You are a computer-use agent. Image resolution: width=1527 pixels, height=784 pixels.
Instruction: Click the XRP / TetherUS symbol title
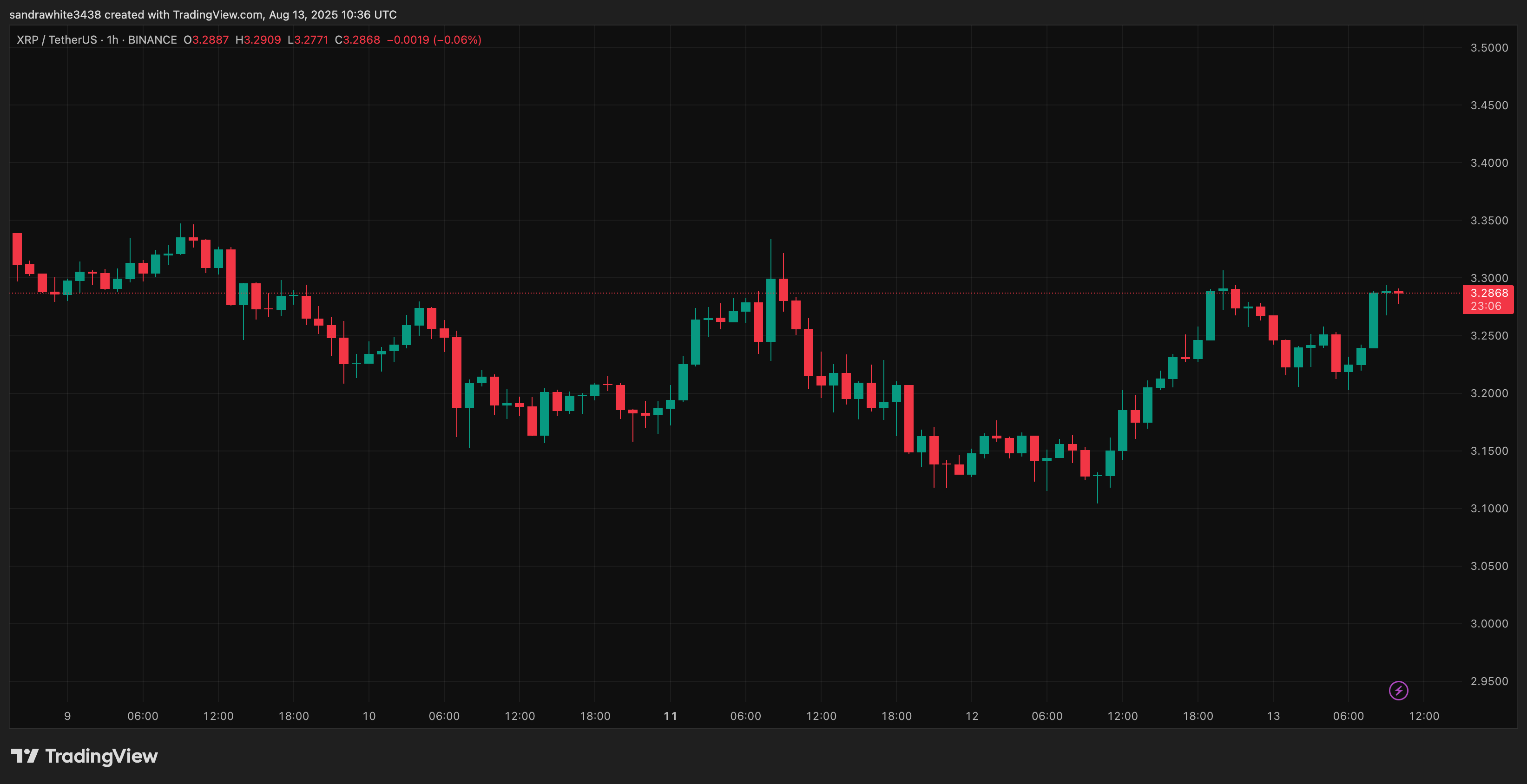(56, 39)
